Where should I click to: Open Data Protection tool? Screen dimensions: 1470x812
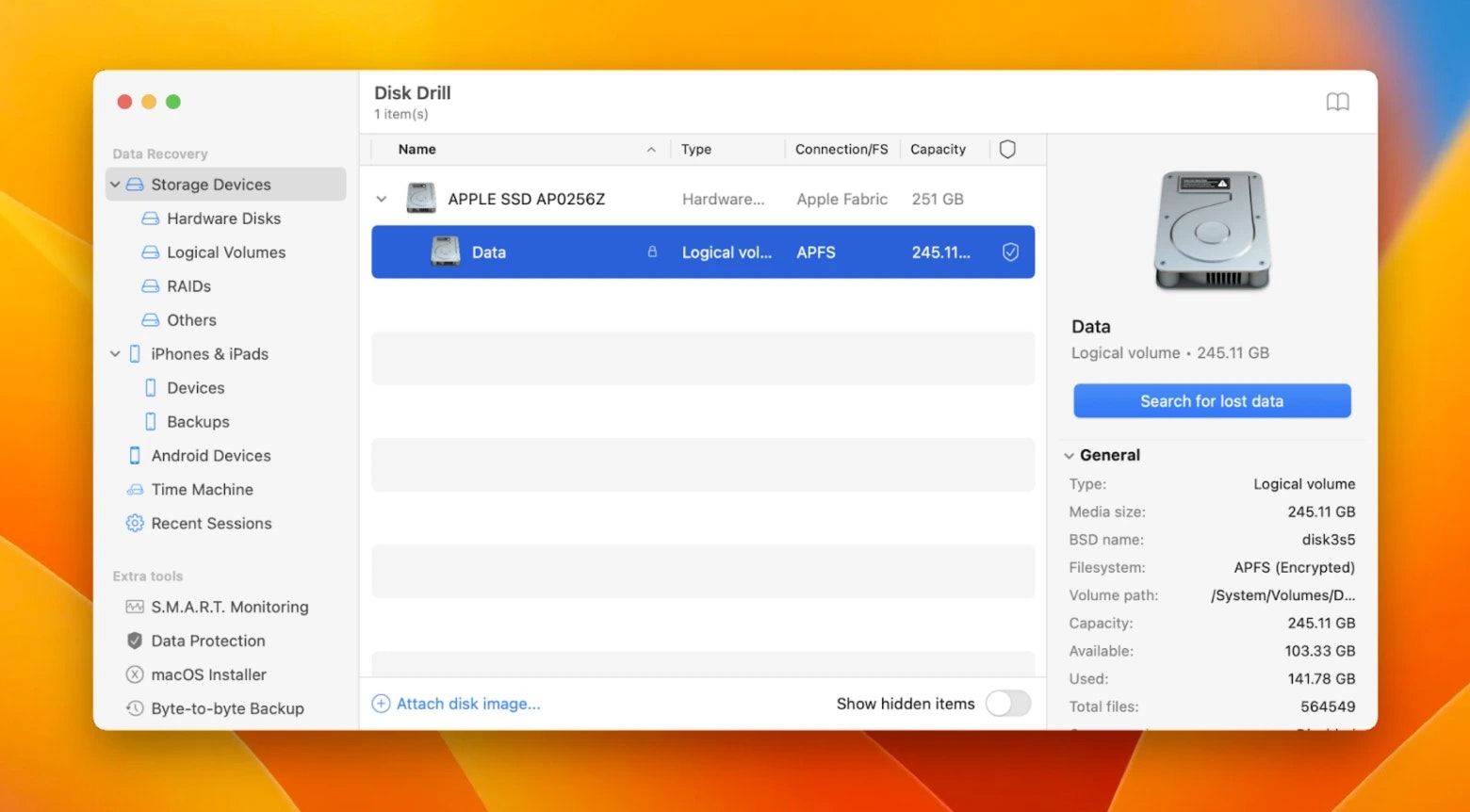tap(208, 641)
